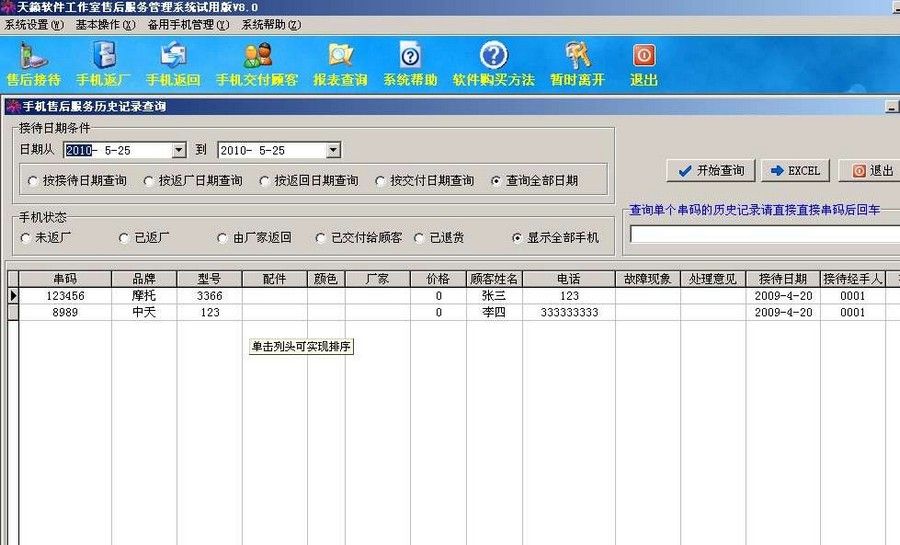The height and width of the screenshot is (545, 900).
Task: Sort by 品牌 column header
Action: [144, 279]
